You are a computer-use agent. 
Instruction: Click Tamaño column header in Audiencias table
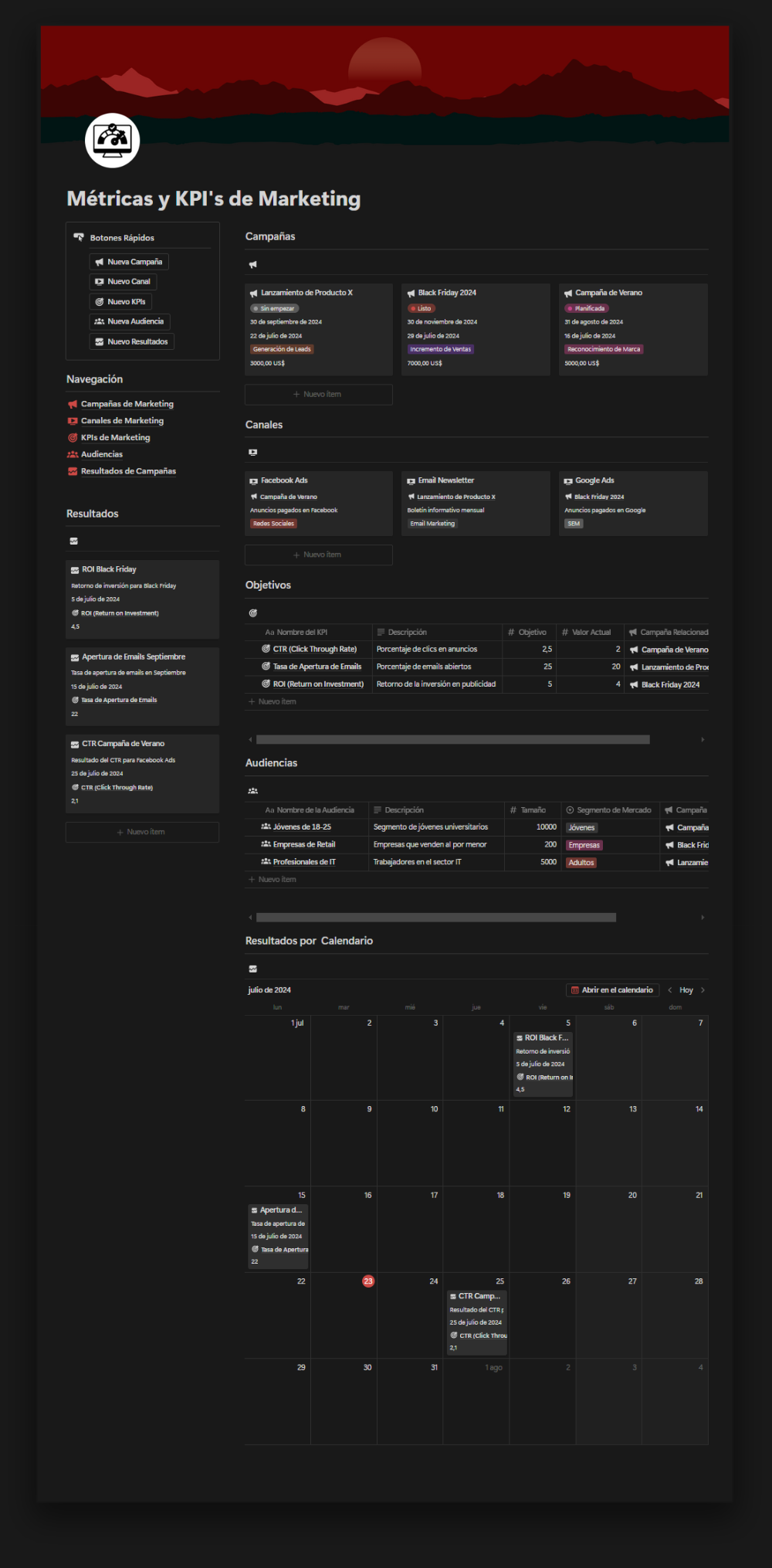tap(532, 810)
